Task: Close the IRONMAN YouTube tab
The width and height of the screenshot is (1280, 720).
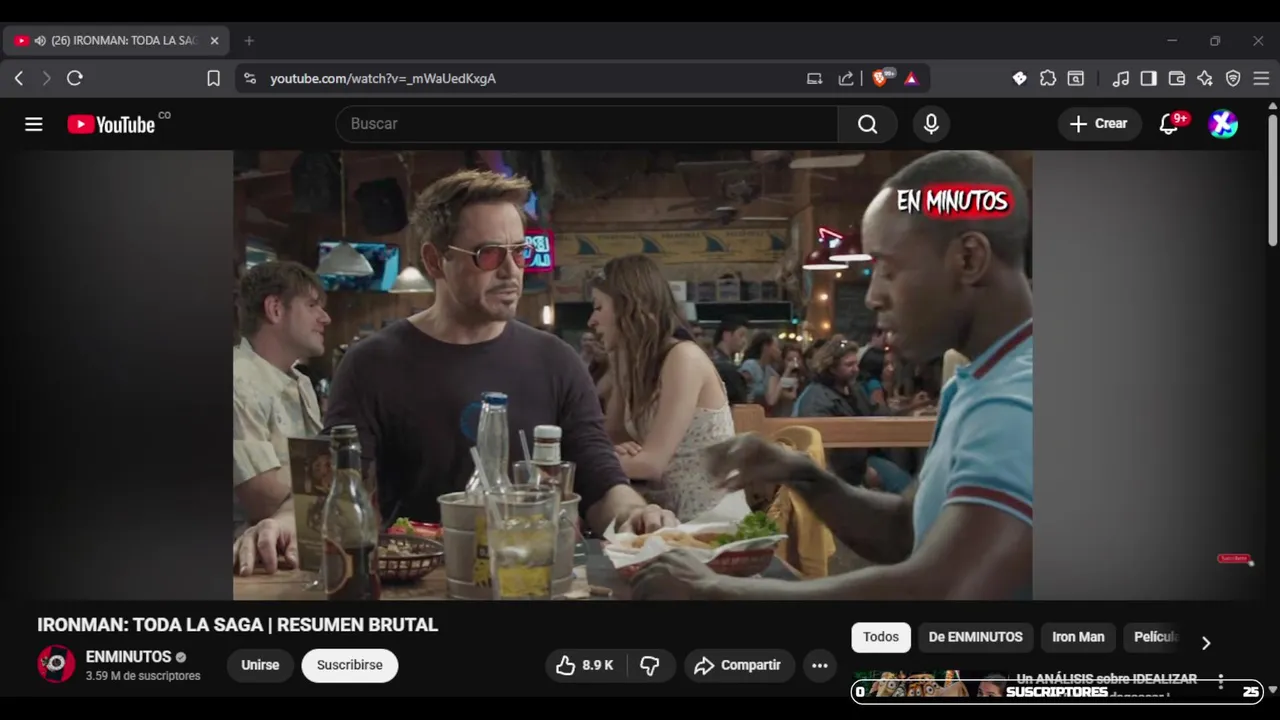Action: point(214,41)
